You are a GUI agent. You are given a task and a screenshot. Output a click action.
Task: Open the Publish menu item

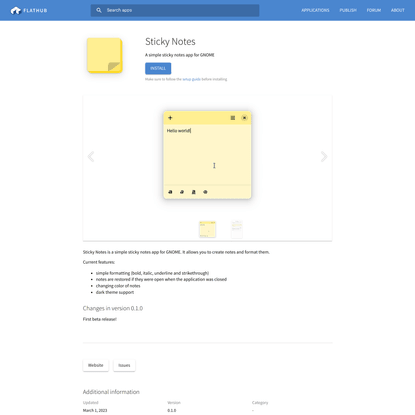[348, 10]
